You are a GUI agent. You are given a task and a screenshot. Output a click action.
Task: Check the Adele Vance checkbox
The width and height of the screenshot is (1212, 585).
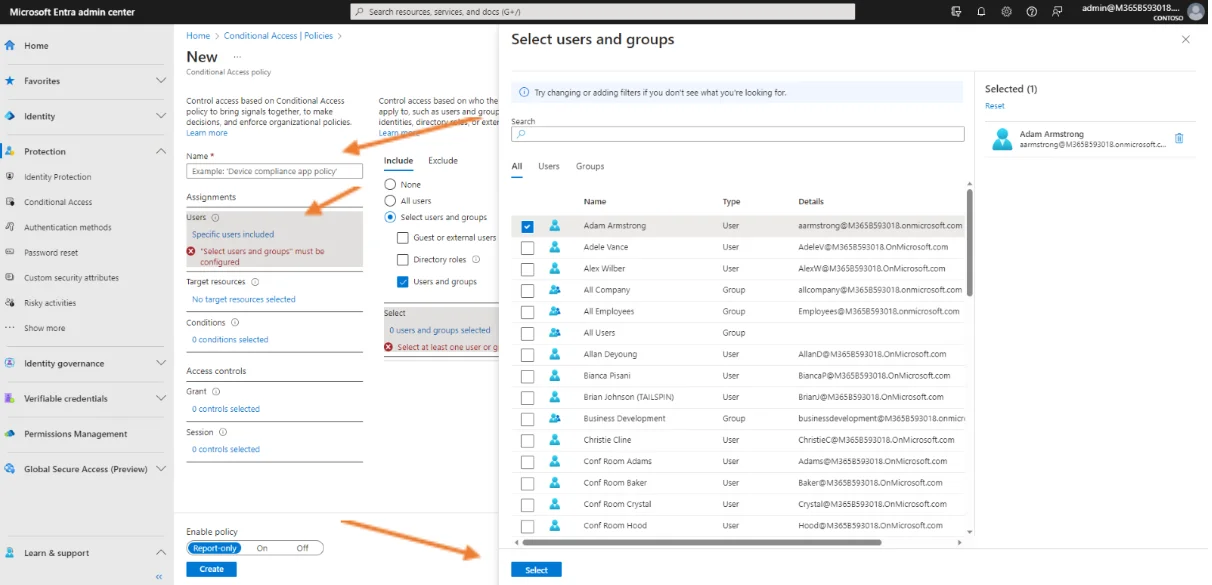(x=527, y=247)
